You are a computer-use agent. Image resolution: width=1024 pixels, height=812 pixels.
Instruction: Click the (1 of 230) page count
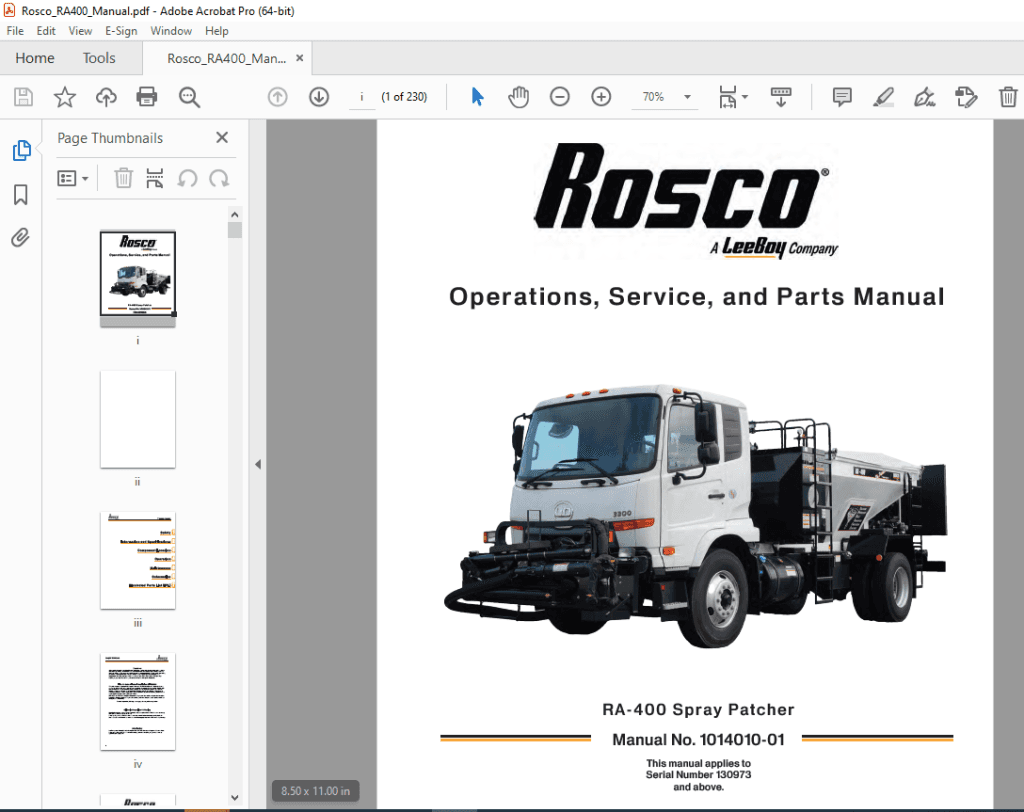[x=404, y=97]
